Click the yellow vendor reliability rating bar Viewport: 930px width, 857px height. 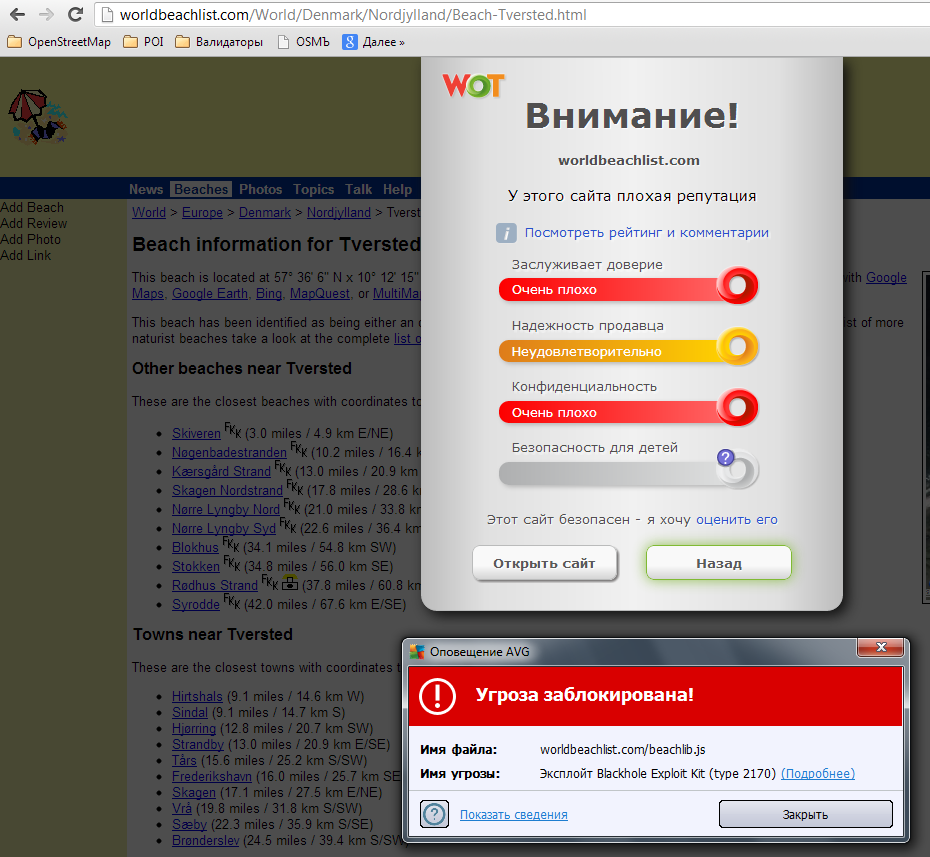click(x=627, y=351)
